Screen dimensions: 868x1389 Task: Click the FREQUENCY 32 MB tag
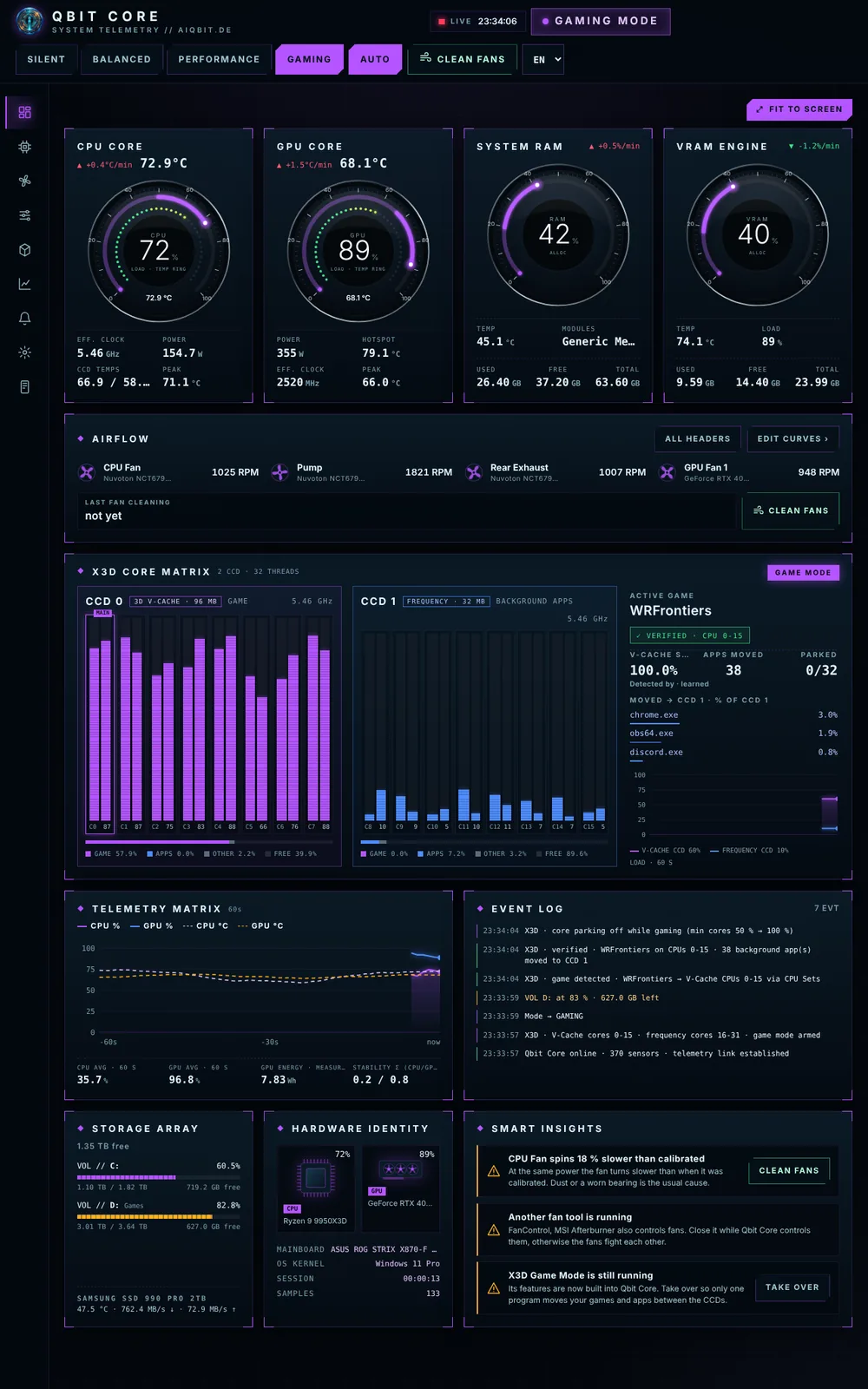446,601
